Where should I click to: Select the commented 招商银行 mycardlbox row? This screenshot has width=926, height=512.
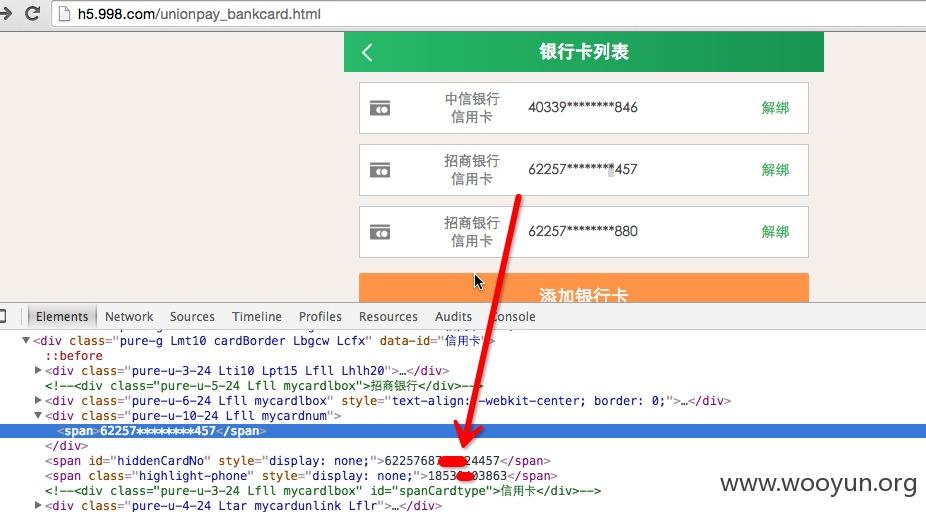(x=264, y=386)
